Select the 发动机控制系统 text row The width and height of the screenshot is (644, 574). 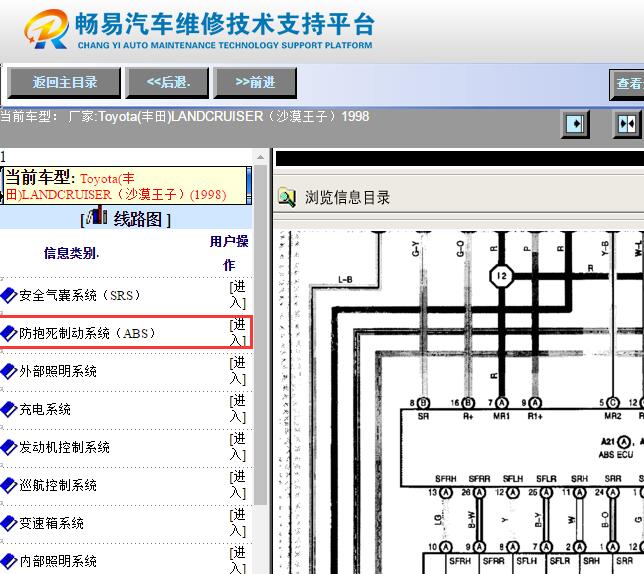tap(64, 447)
